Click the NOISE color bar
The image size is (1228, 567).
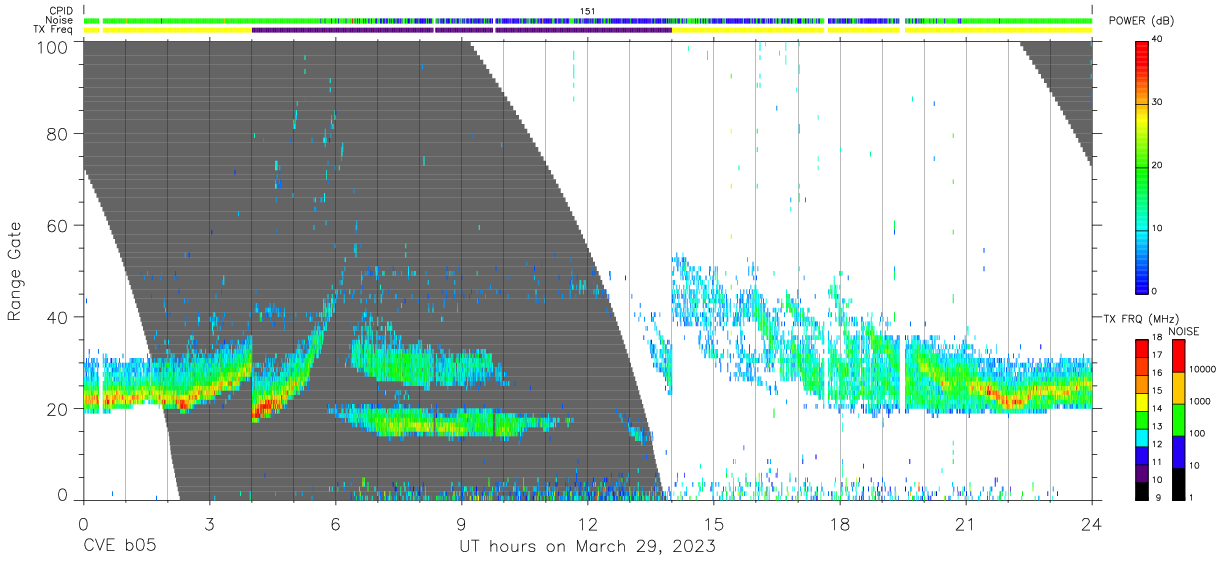click(1179, 420)
